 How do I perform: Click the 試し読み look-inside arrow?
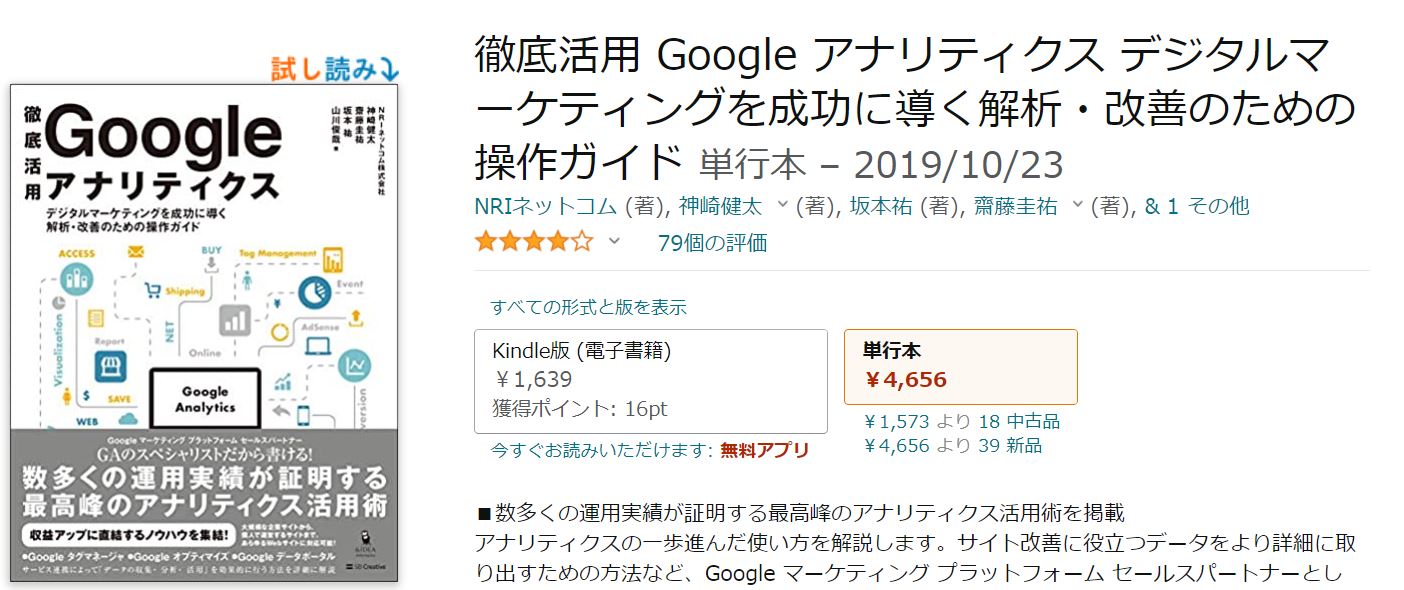click(x=335, y=68)
